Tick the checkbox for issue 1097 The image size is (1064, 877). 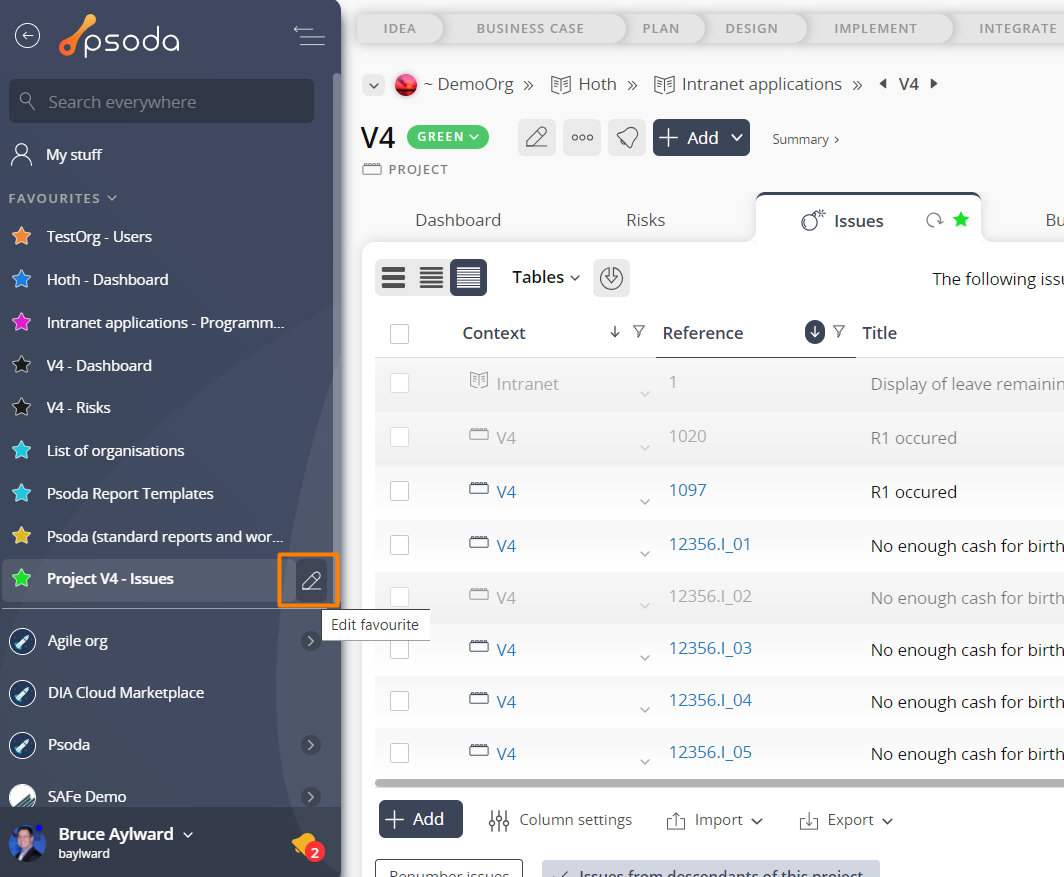400,491
